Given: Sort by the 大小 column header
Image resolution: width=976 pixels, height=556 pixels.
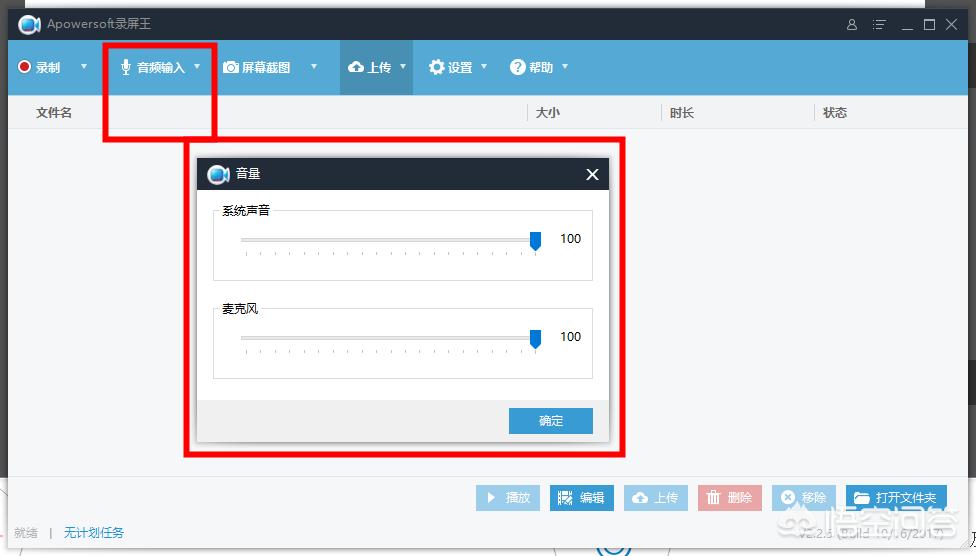Looking at the screenshot, I should (548, 113).
